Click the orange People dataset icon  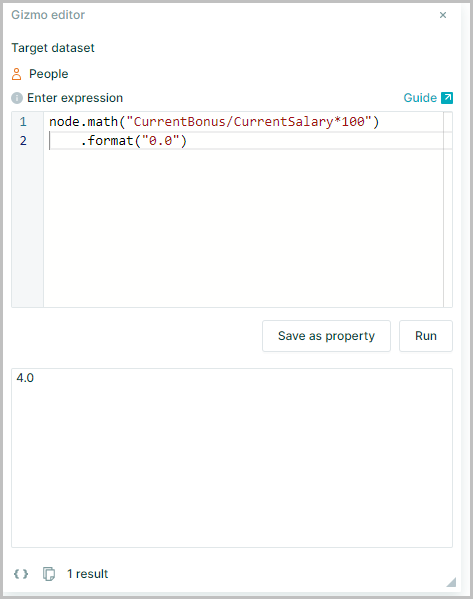tap(16, 74)
